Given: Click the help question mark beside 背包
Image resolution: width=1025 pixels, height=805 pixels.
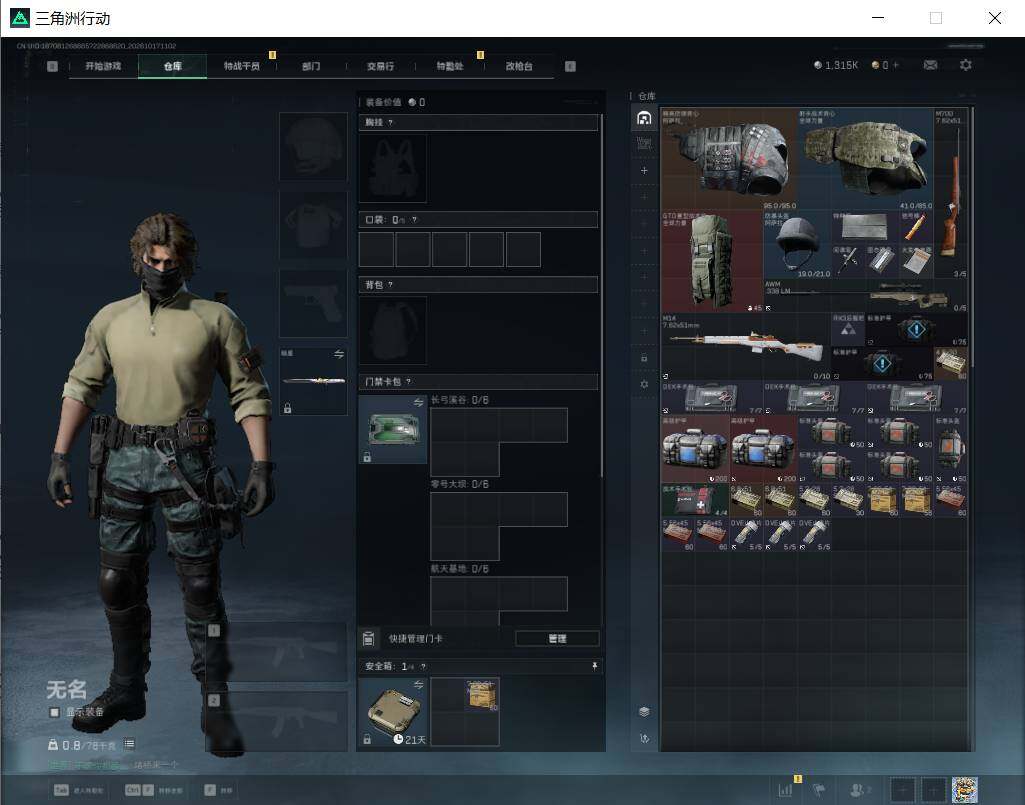Looking at the screenshot, I should 390,284.
